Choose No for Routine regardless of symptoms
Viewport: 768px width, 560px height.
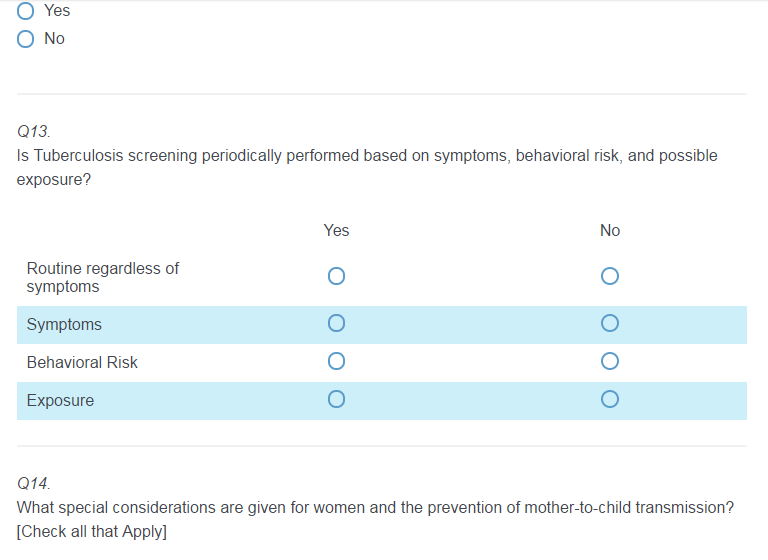pyautogui.click(x=610, y=275)
